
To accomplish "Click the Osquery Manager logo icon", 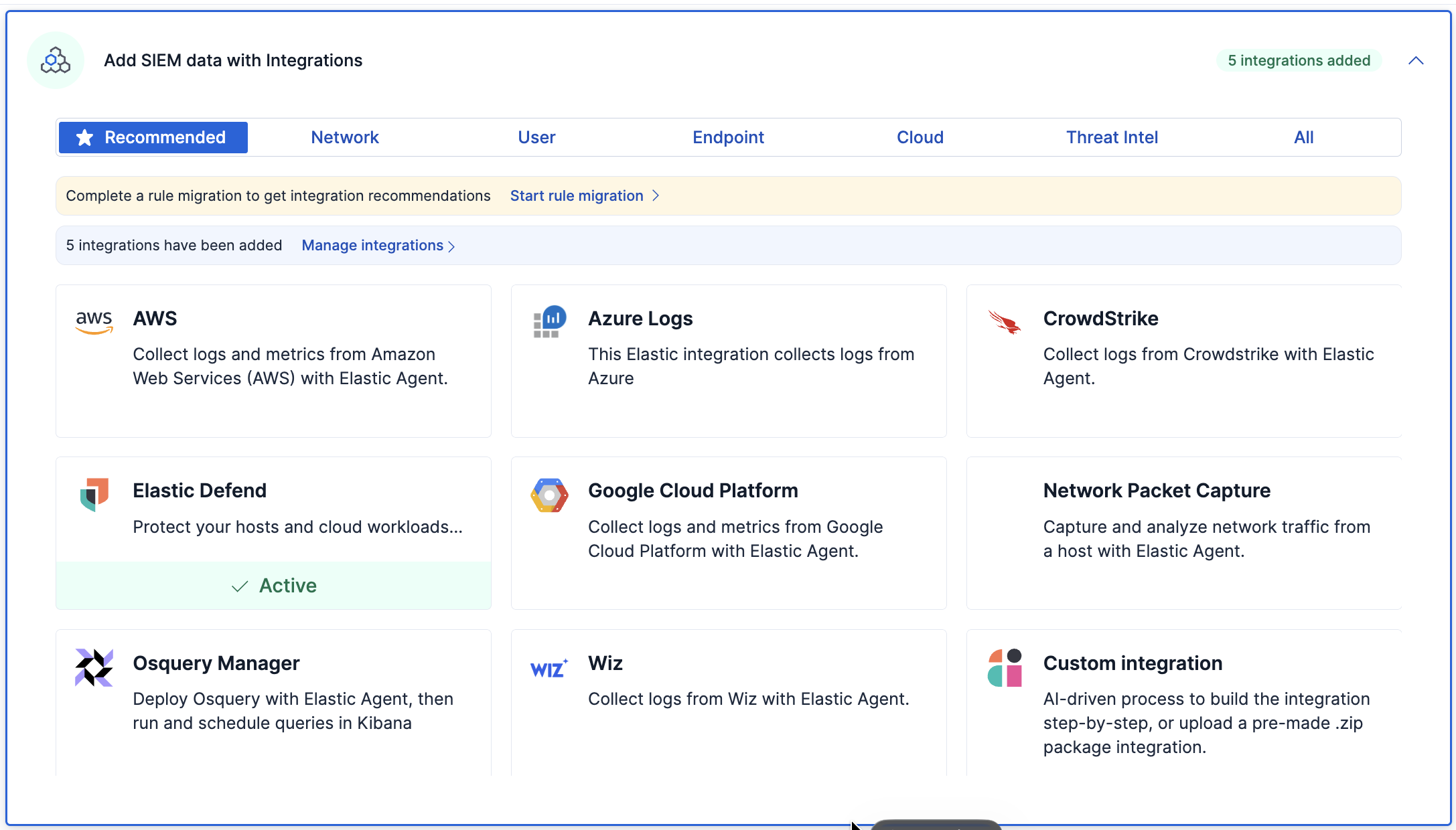I will [94, 667].
